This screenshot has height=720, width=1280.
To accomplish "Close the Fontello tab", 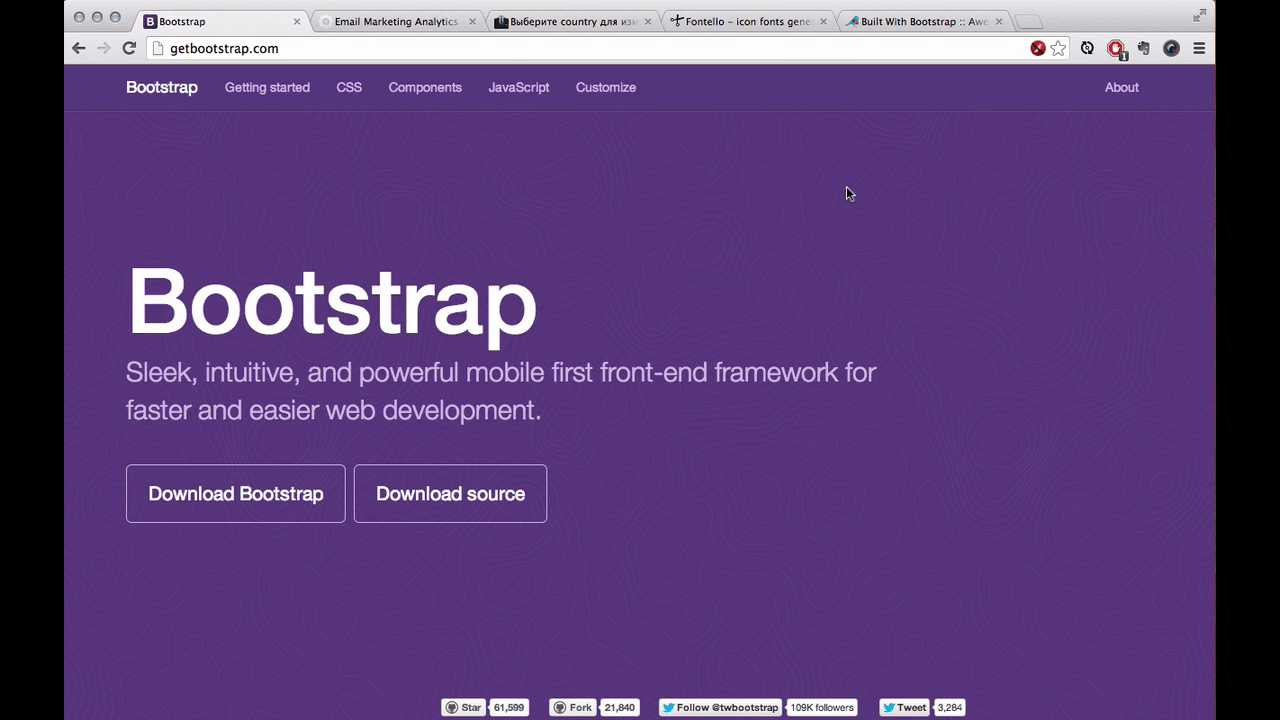I will [x=824, y=21].
